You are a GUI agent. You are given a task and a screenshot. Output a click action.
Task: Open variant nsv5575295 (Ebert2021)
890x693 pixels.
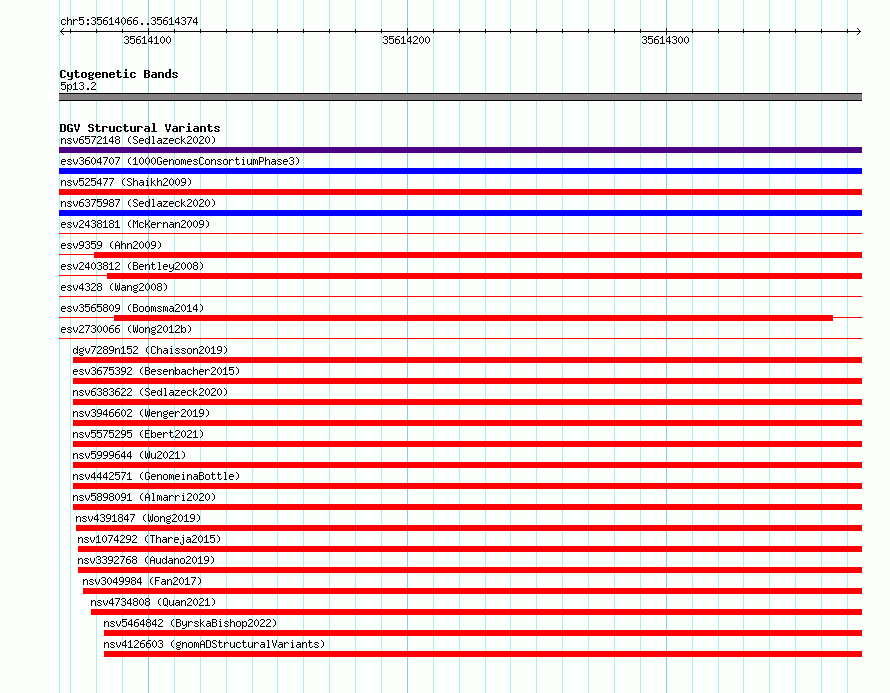pos(138,434)
